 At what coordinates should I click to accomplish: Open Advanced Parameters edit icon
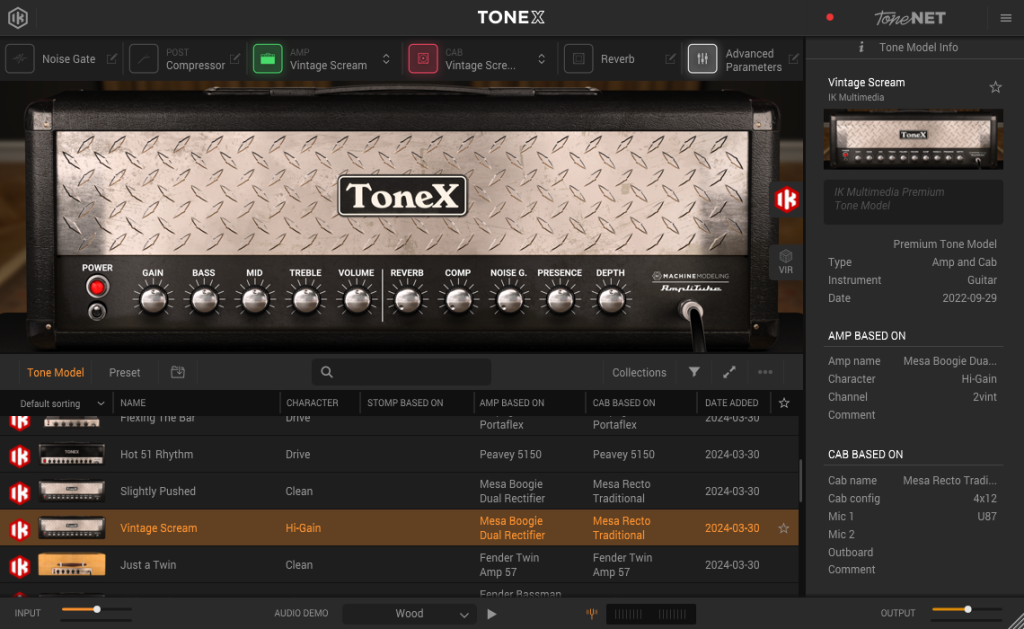(x=793, y=59)
